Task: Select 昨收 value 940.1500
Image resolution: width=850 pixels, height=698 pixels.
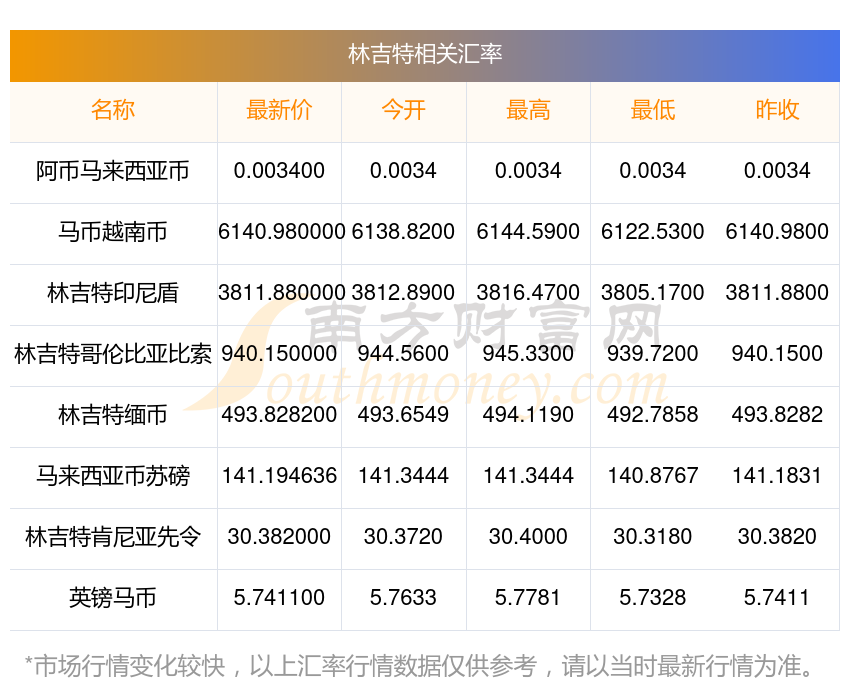Action: click(x=777, y=354)
